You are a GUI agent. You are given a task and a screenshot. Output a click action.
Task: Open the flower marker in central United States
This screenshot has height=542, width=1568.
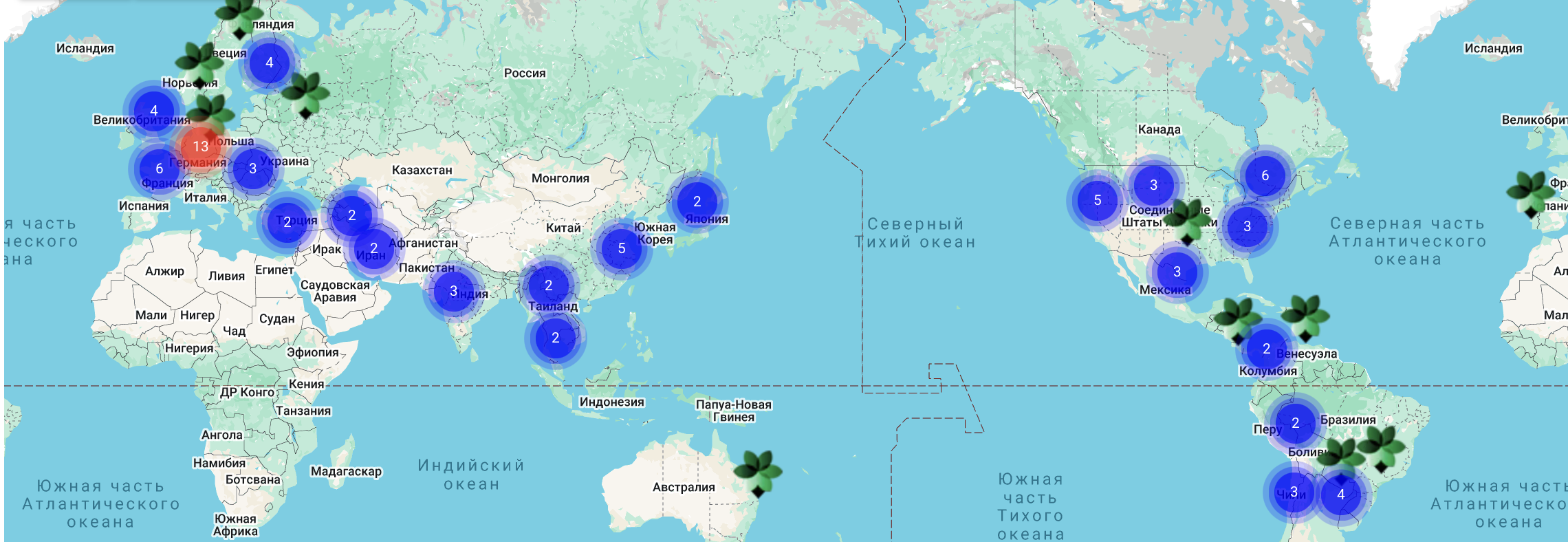click(1188, 221)
